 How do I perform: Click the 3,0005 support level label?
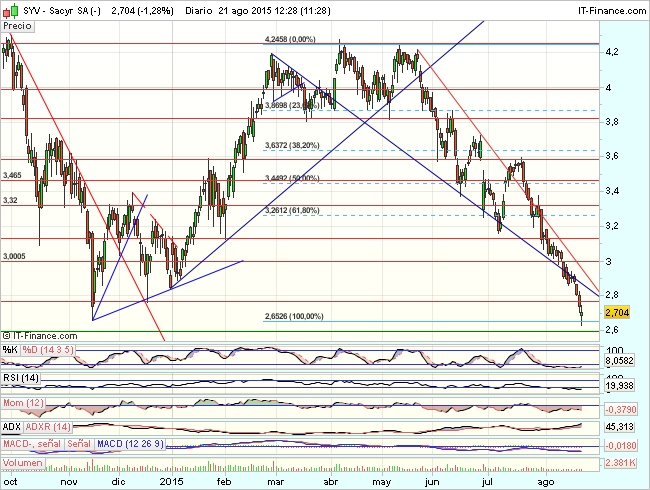(14, 256)
